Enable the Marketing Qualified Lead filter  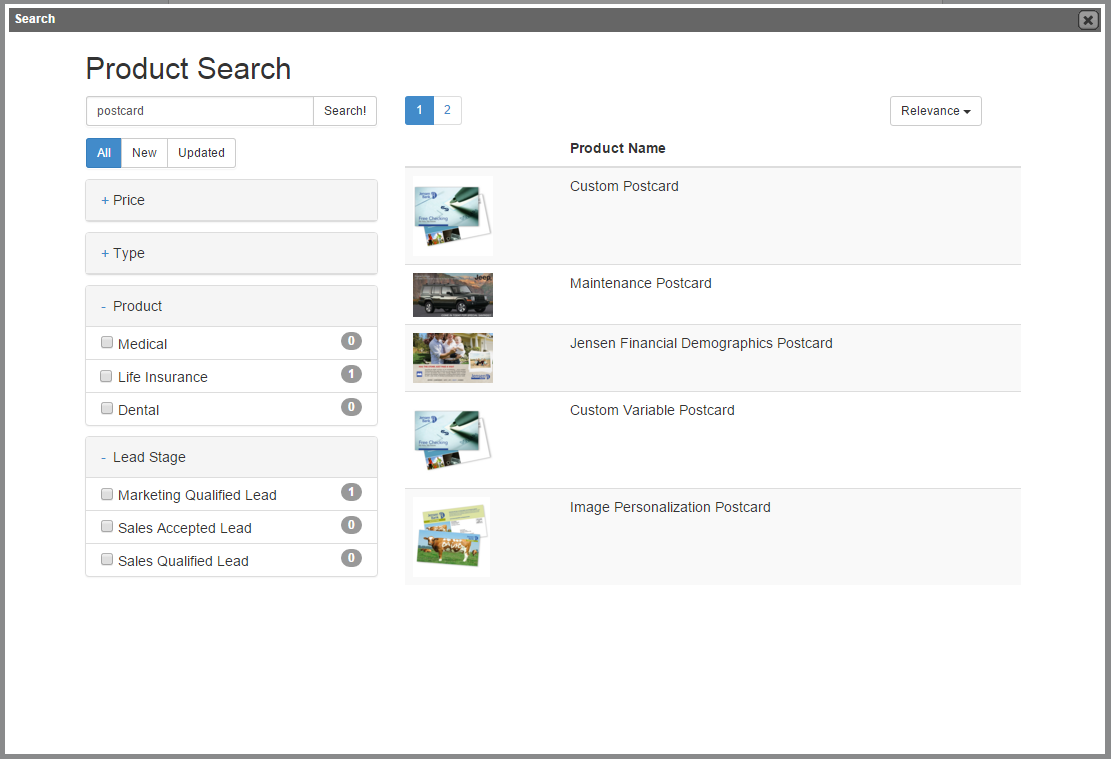click(x=107, y=493)
